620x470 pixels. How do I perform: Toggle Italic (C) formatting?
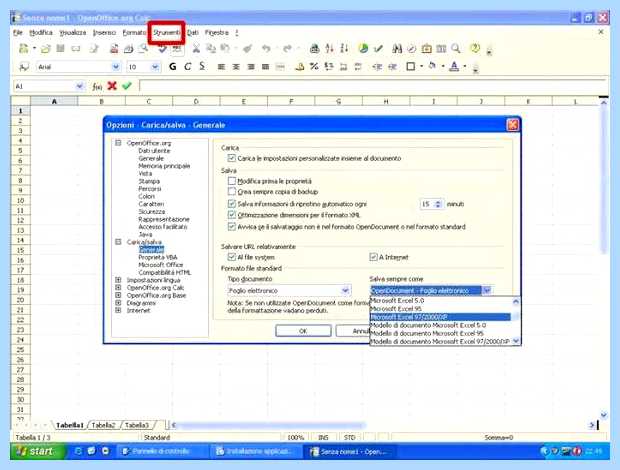[187, 67]
